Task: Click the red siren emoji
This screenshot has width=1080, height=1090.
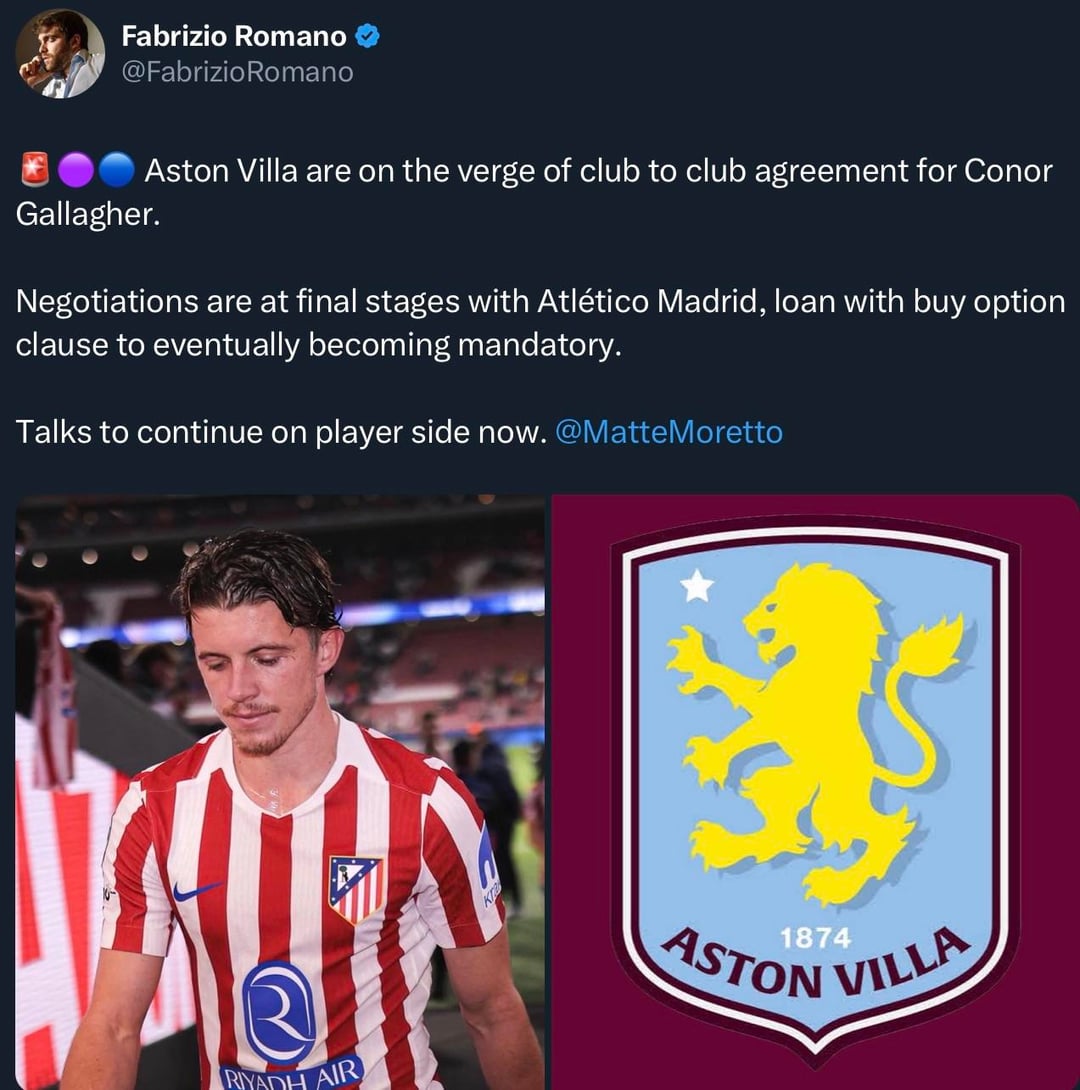Action: tap(33, 171)
